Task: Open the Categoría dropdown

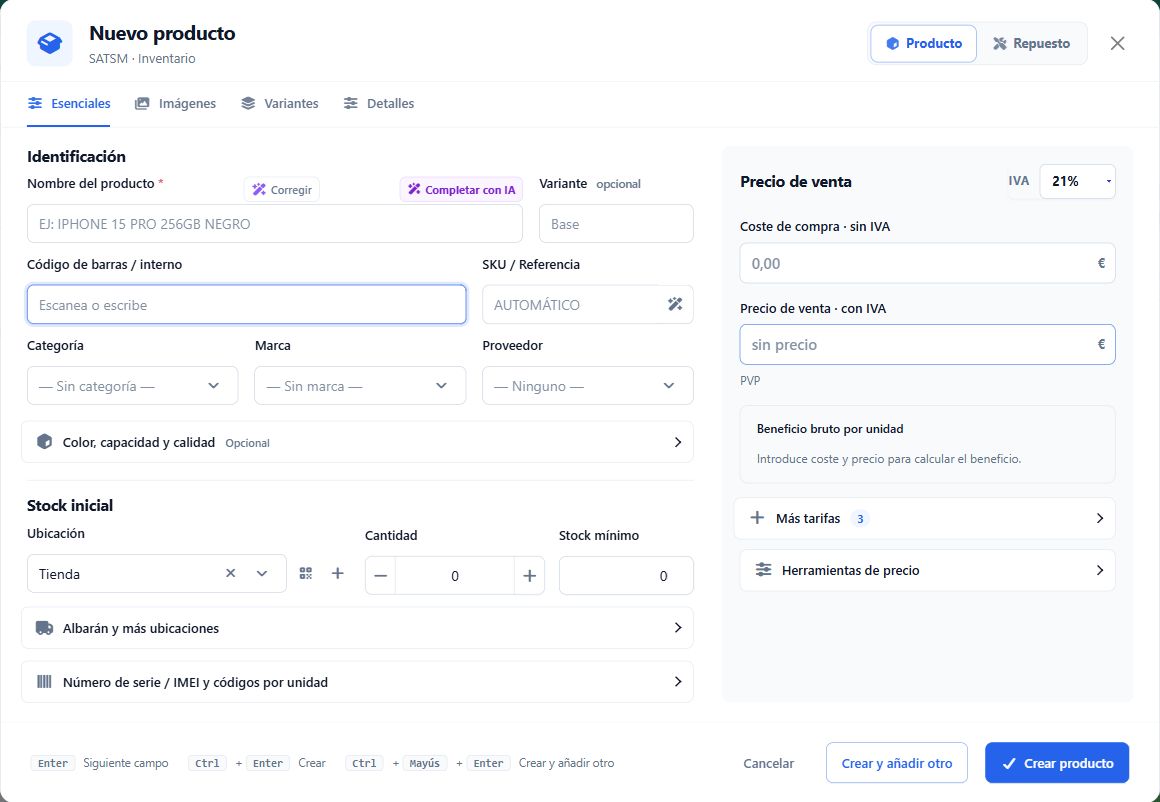Action: pyautogui.click(x=132, y=385)
